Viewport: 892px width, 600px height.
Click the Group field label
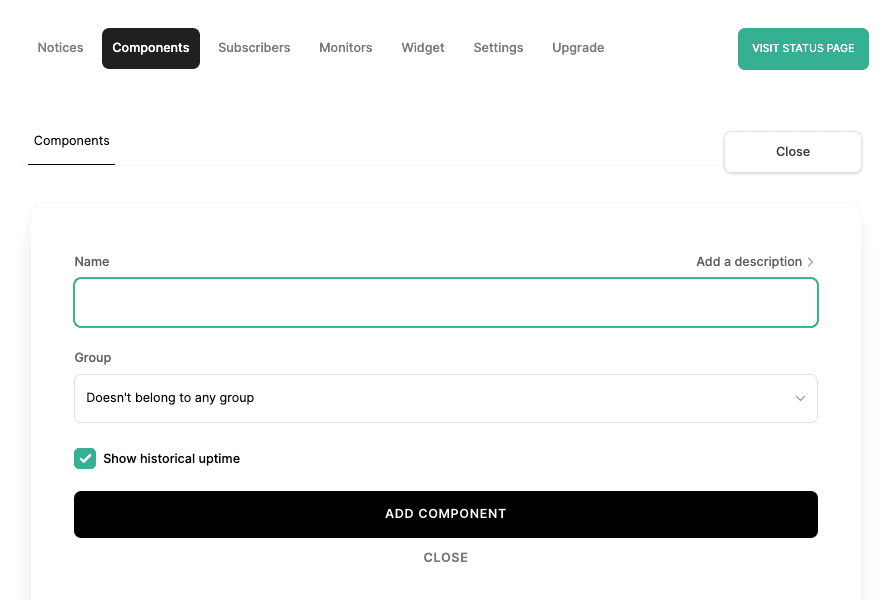click(93, 358)
